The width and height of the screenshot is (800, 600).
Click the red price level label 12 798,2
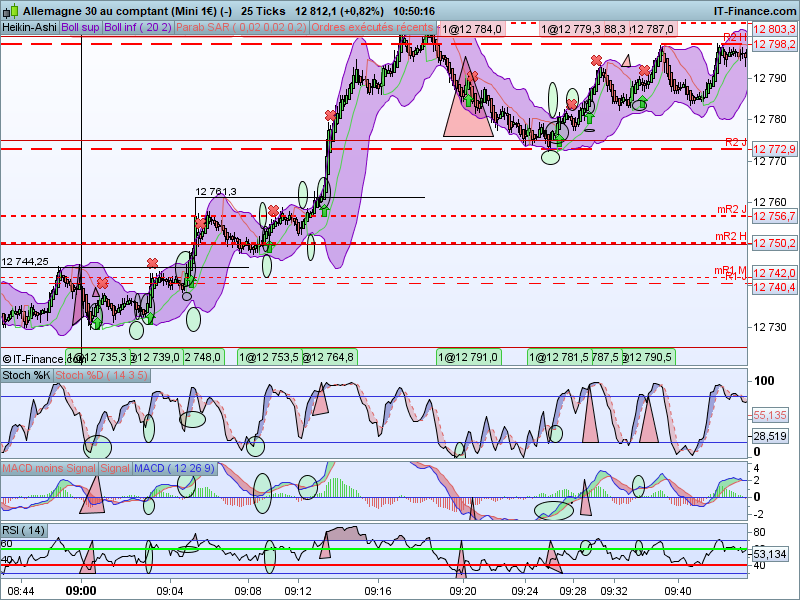(774, 44)
